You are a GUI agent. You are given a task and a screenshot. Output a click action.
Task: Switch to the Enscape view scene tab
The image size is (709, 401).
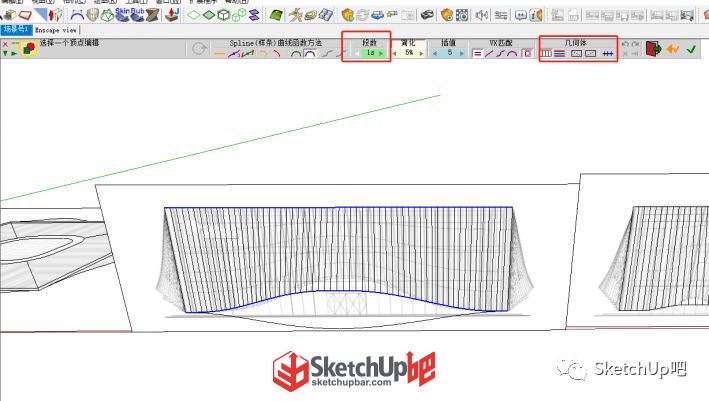[x=56, y=30]
